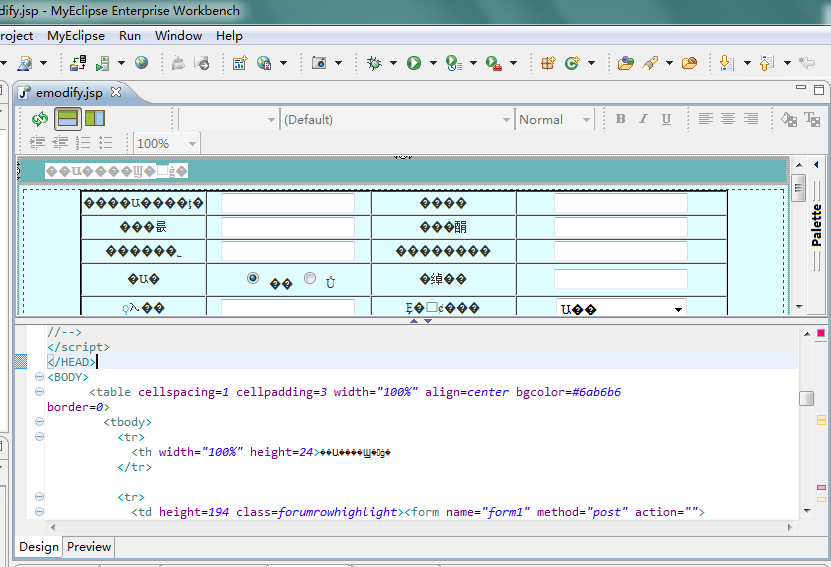Click the first text input field in form
Viewport: 831px width, 567px height.
coord(288,203)
